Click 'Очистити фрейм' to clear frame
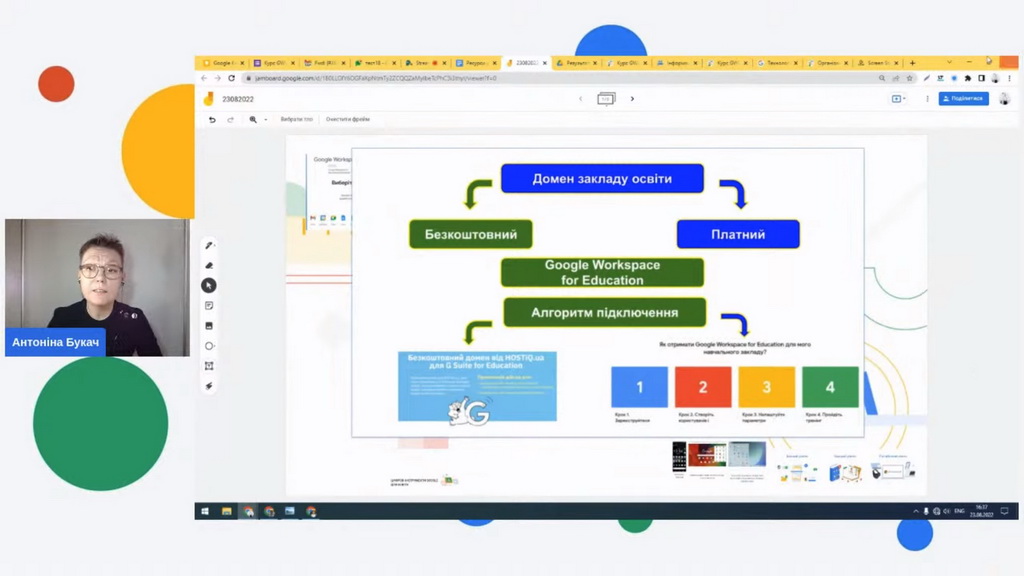The width and height of the screenshot is (1024, 576). [x=347, y=120]
